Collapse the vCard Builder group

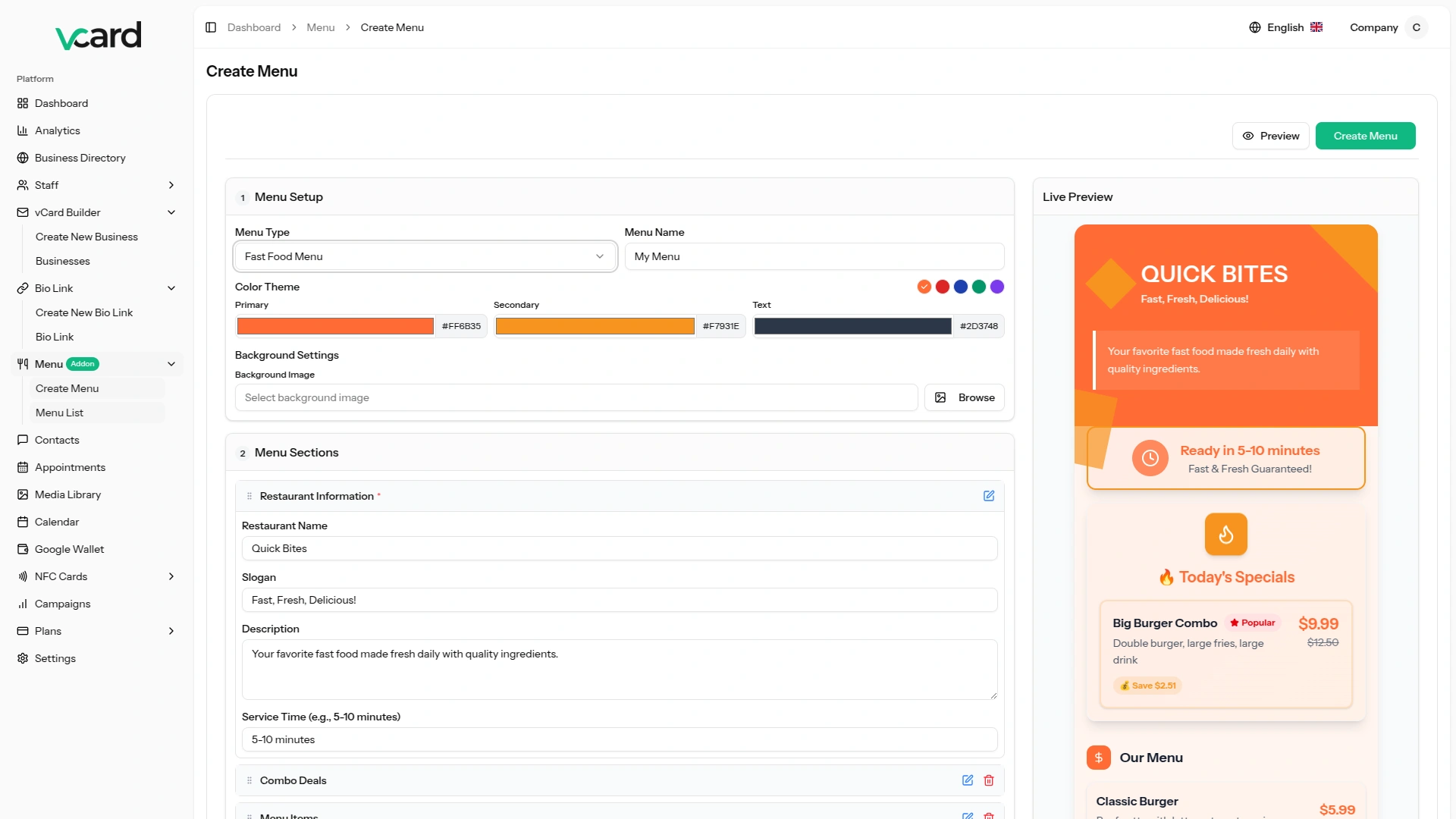click(171, 212)
